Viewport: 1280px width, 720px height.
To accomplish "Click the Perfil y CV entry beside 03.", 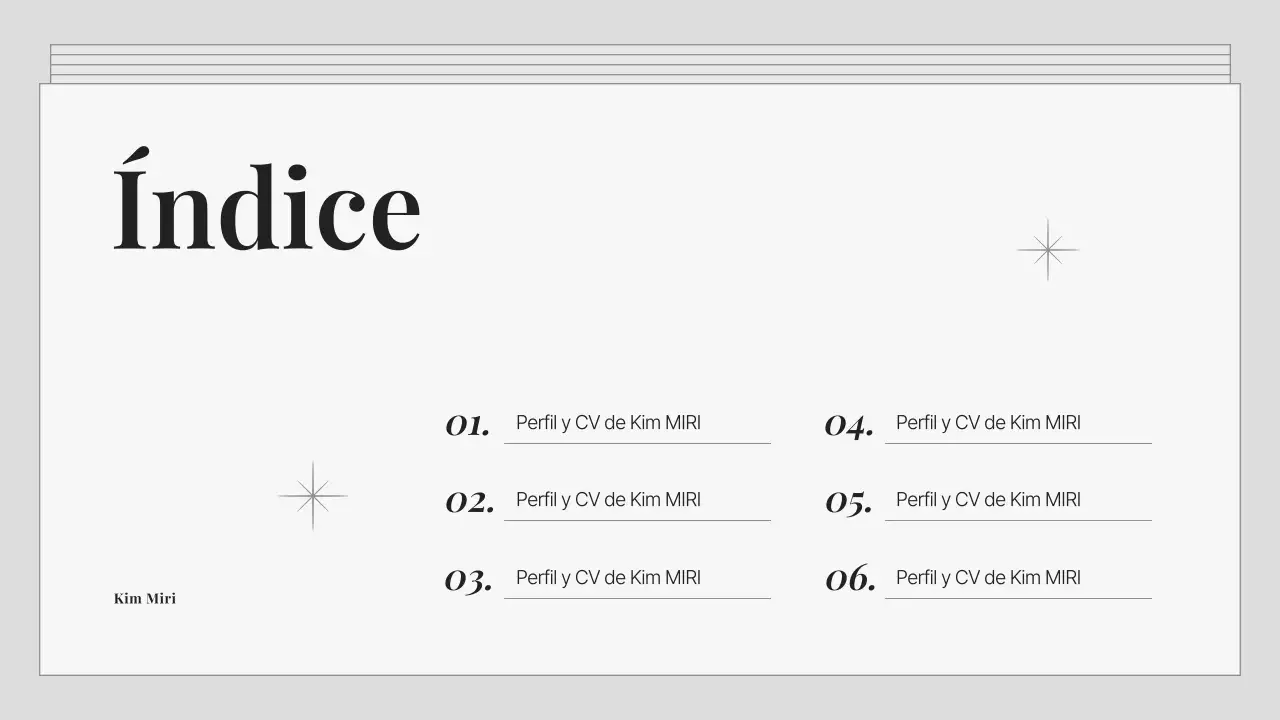I will point(608,578).
